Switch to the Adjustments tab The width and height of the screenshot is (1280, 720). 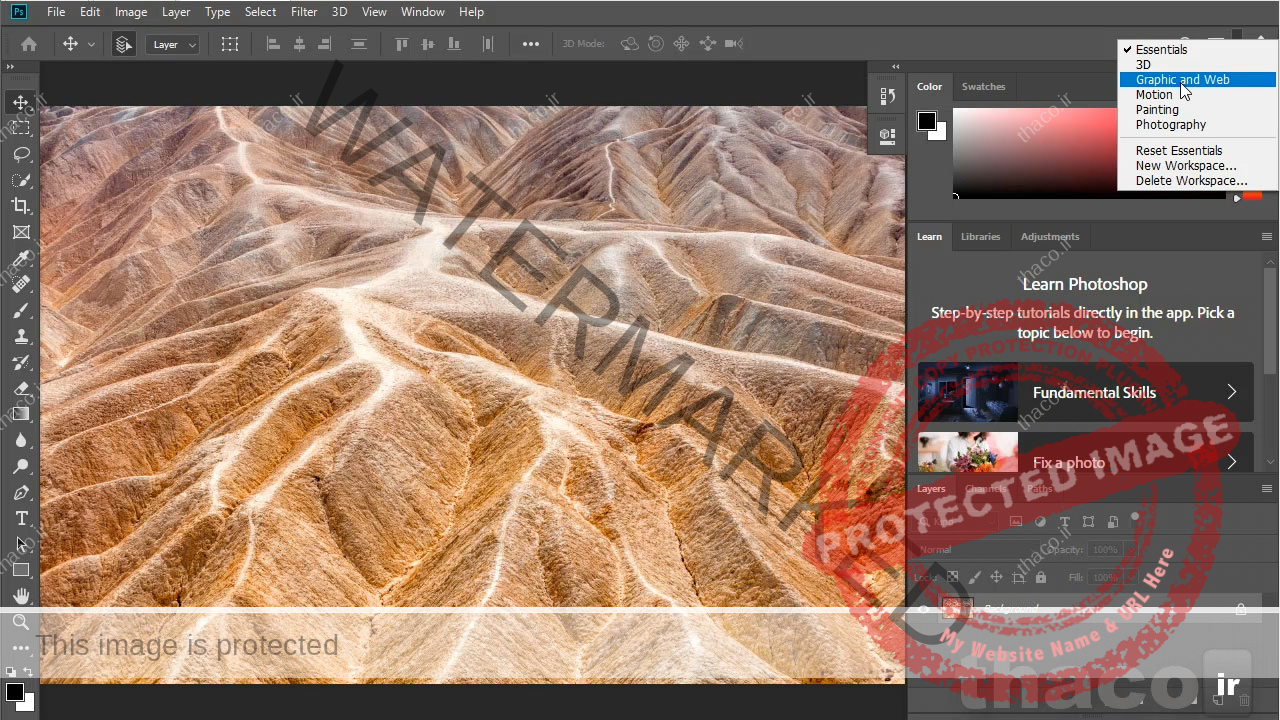(1049, 237)
